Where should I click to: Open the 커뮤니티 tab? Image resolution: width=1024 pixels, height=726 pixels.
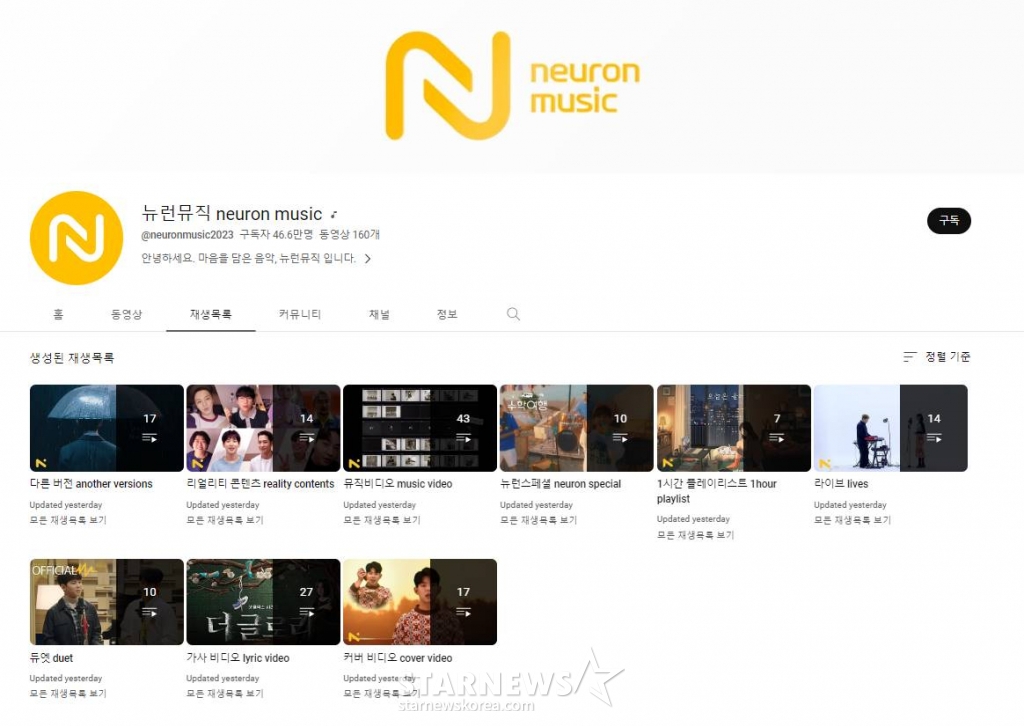coord(300,314)
